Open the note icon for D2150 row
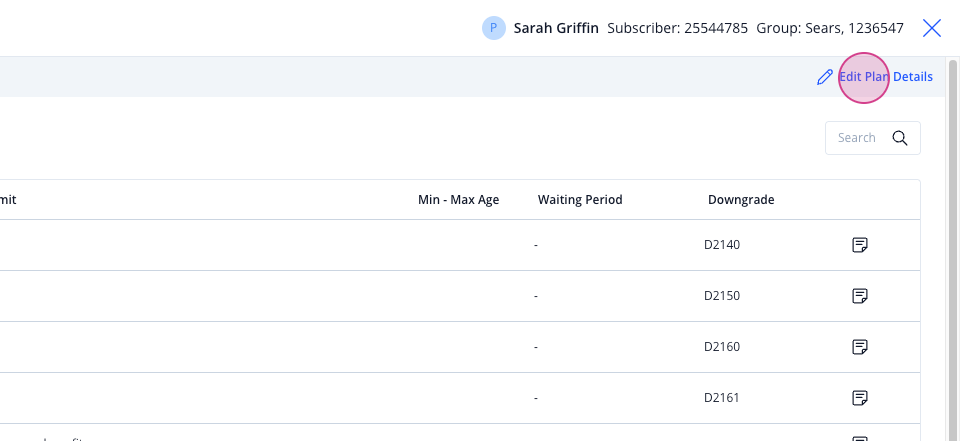 click(x=860, y=296)
